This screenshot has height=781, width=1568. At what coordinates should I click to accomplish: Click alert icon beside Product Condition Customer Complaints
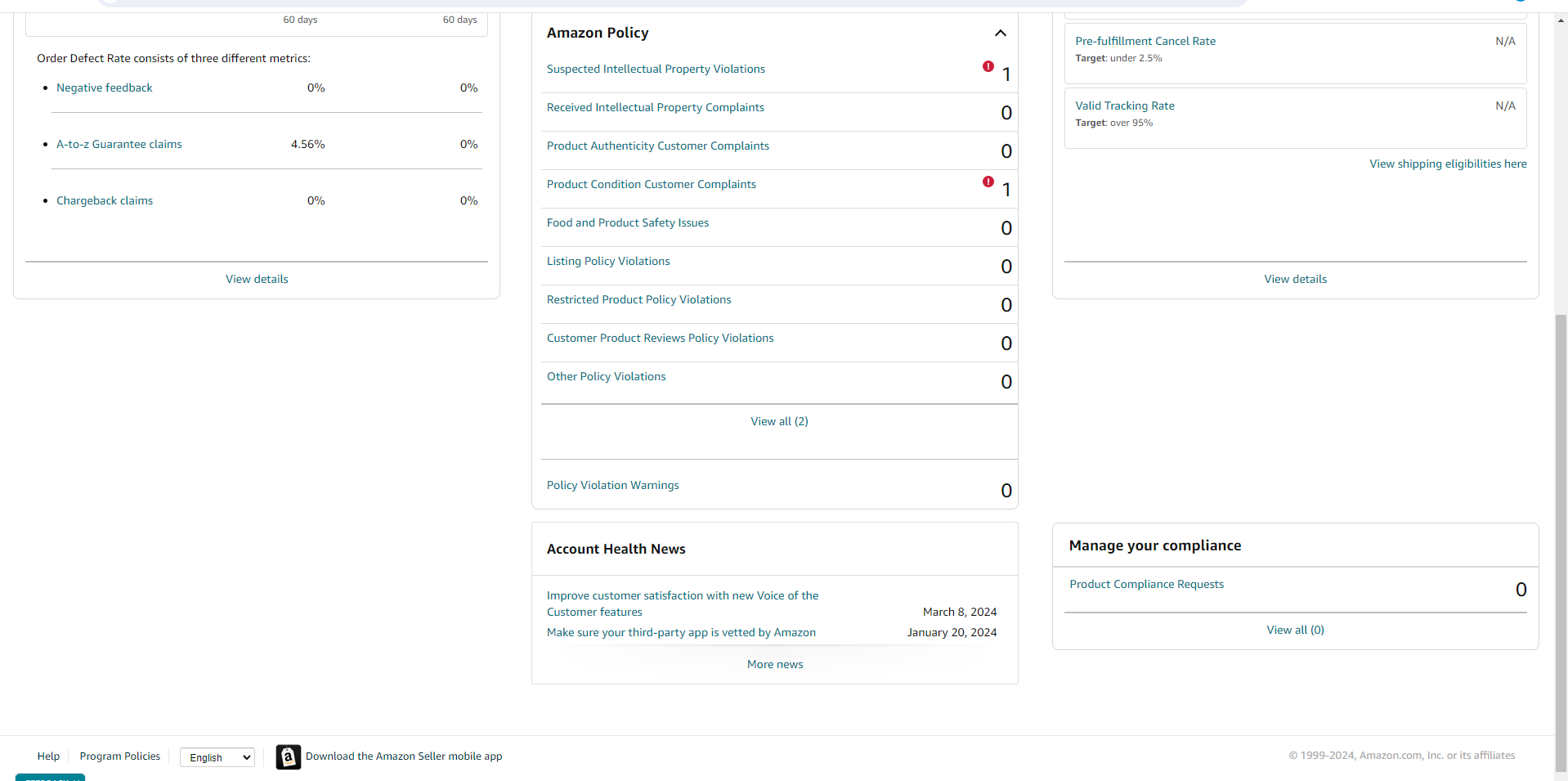[x=988, y=182]
